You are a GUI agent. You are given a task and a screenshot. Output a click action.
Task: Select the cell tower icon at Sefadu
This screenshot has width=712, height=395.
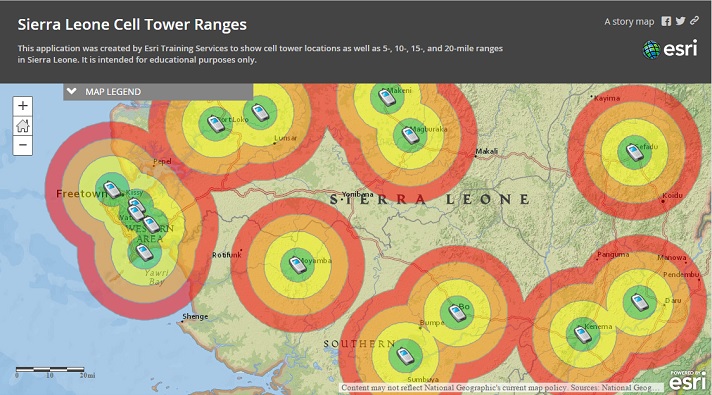point(634,152)
